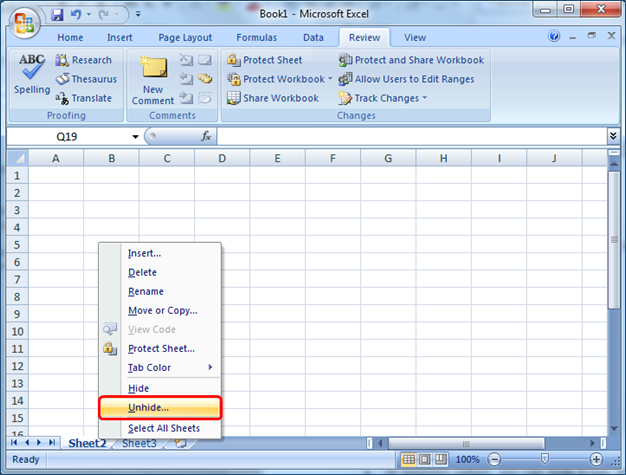Open the Formulas tab
The width and height of the screenshot is (626, 475).
point(256,38)
